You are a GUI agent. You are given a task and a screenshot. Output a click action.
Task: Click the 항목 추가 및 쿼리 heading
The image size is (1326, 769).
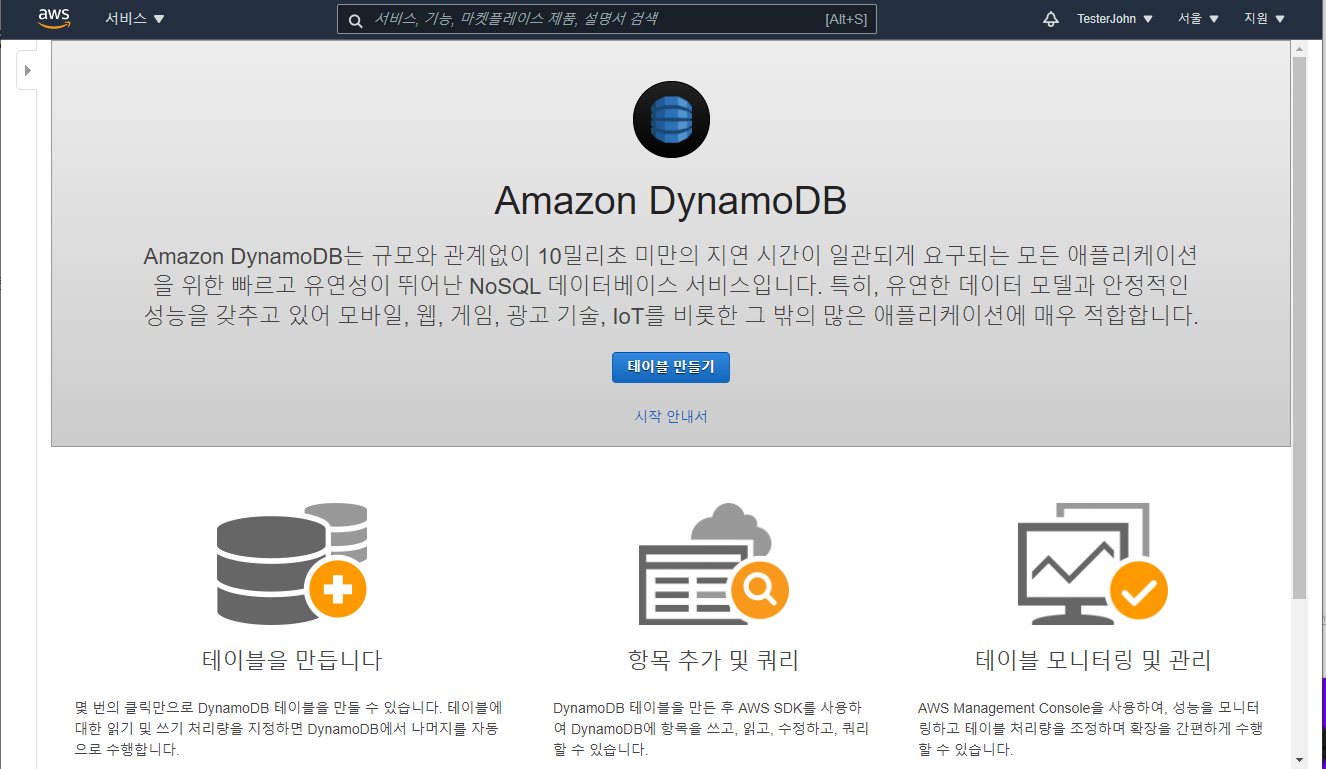713,660
